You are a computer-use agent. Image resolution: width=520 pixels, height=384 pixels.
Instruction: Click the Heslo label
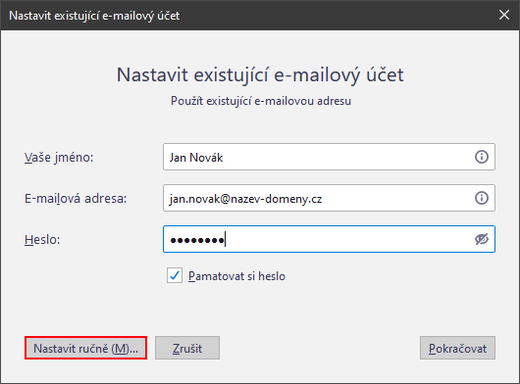pos(42,240)
